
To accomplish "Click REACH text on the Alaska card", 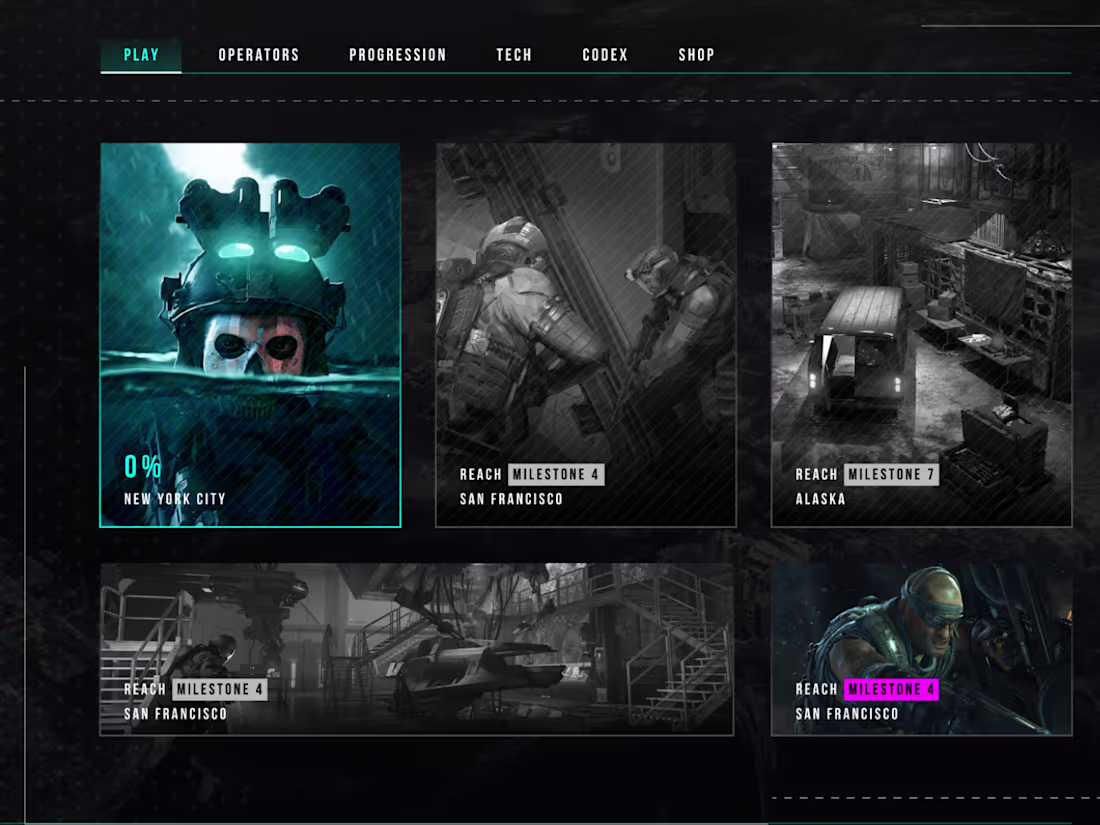I will pos(817,474).
